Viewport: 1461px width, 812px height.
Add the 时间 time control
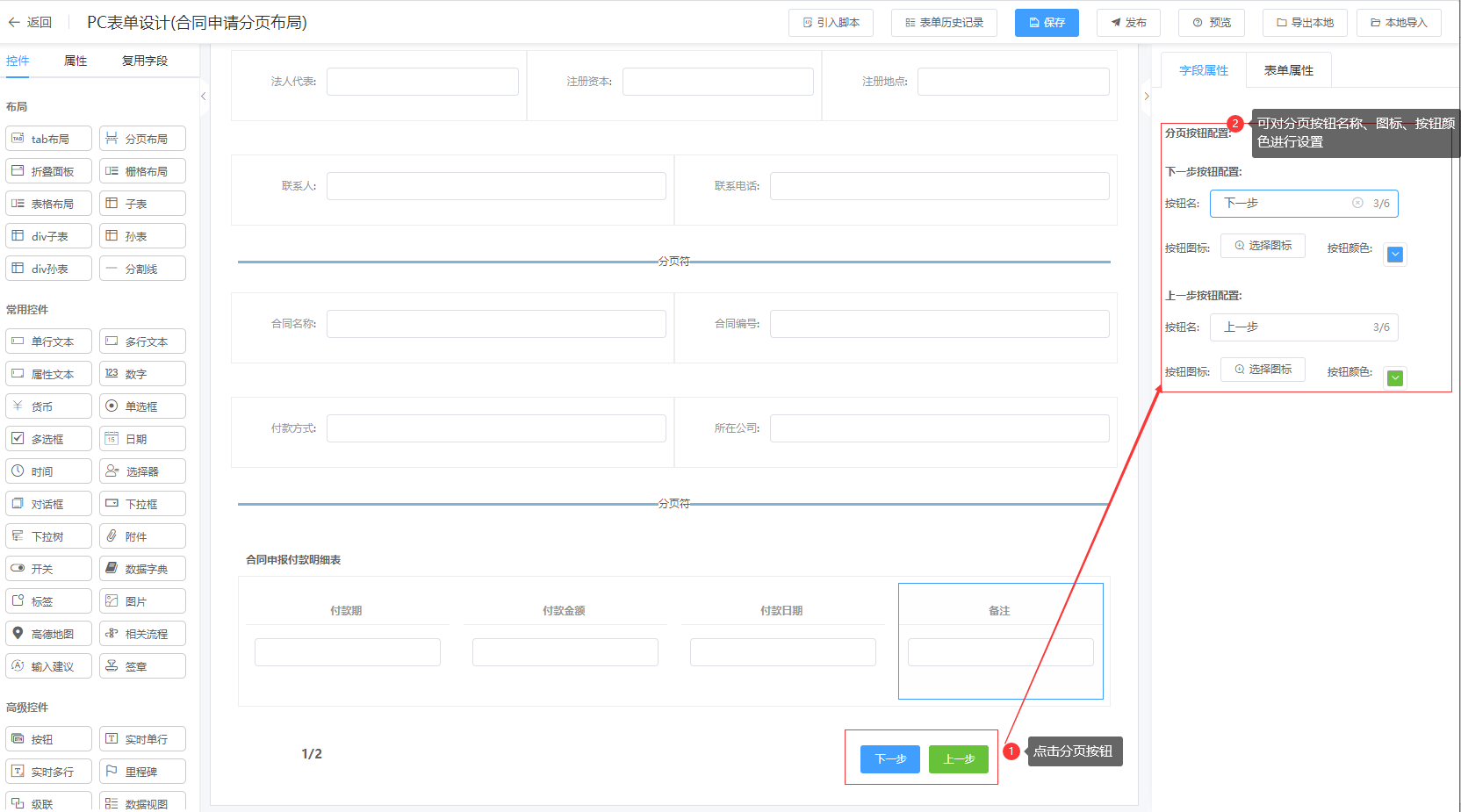tap(48, 471)
